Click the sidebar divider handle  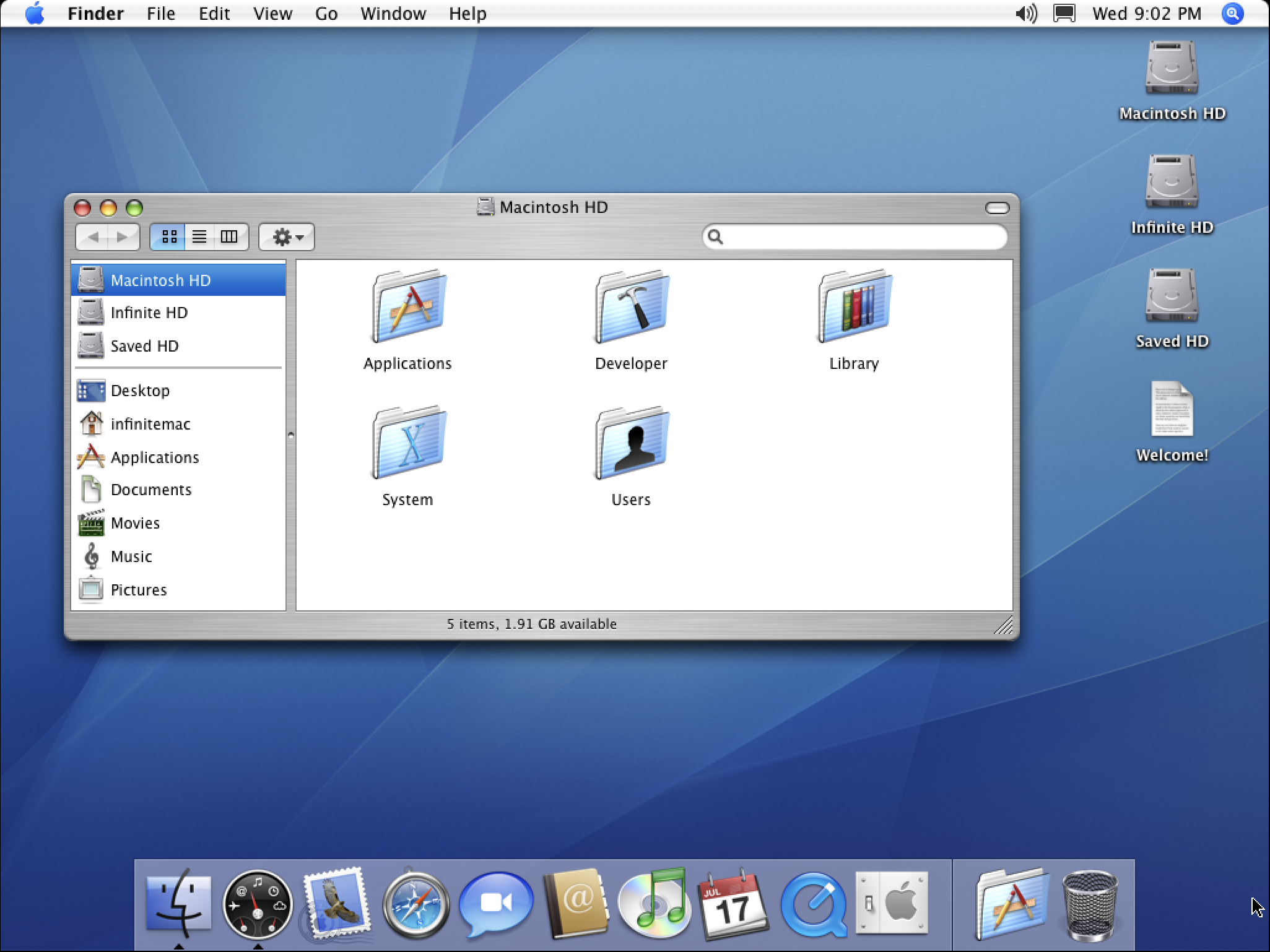pos(291,435)
